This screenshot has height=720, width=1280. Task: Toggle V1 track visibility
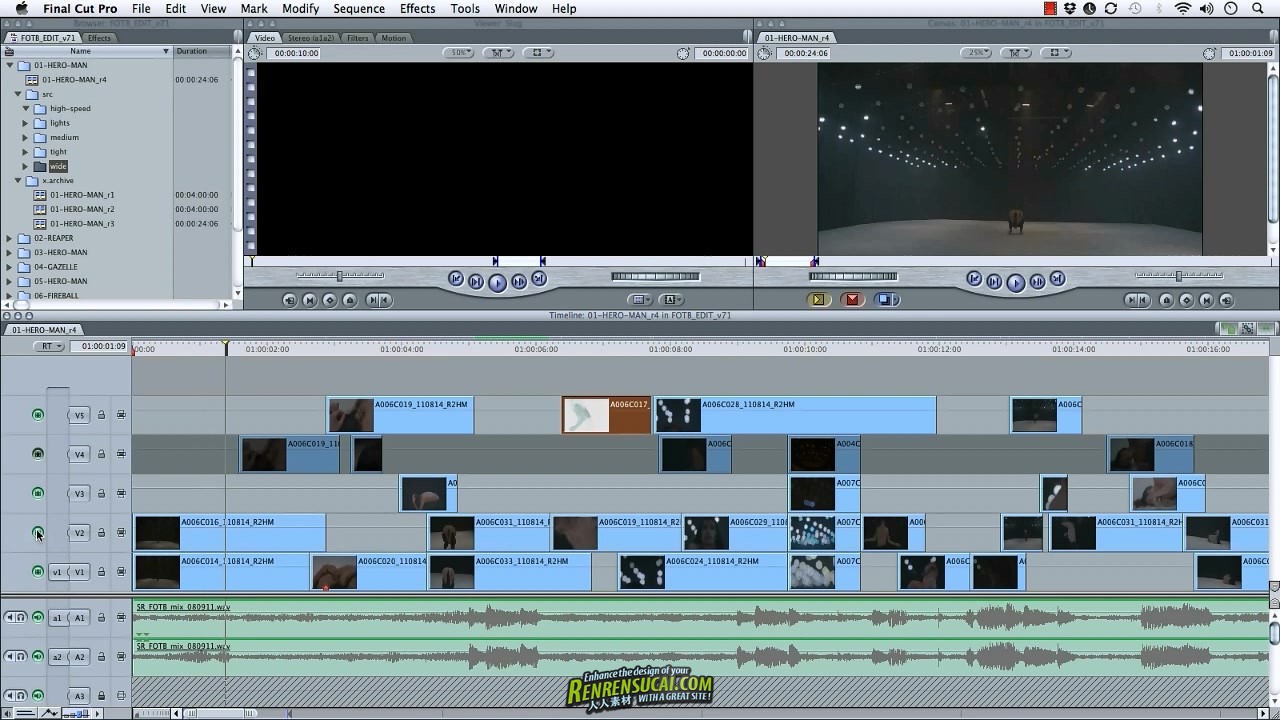coord(38,571)
